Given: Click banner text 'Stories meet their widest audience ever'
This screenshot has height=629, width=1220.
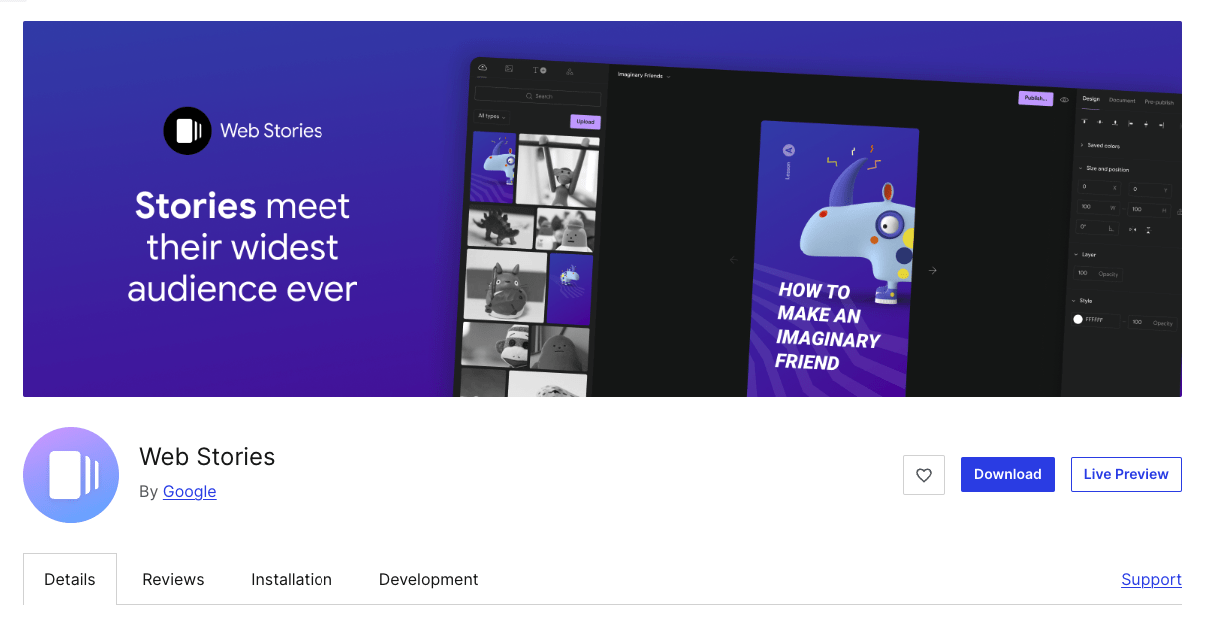Looking at the screenshot, I should click(243, 247).
